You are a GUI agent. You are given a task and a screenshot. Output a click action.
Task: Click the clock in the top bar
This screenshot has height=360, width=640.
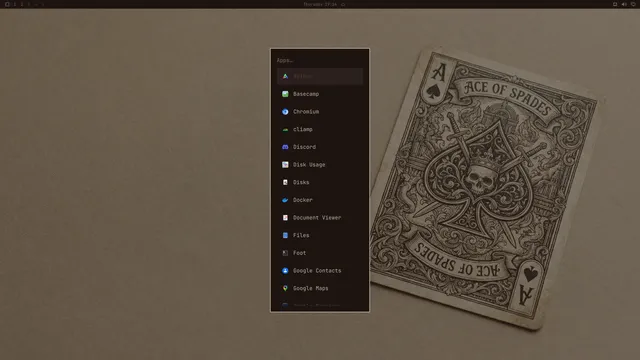(320, 4)
